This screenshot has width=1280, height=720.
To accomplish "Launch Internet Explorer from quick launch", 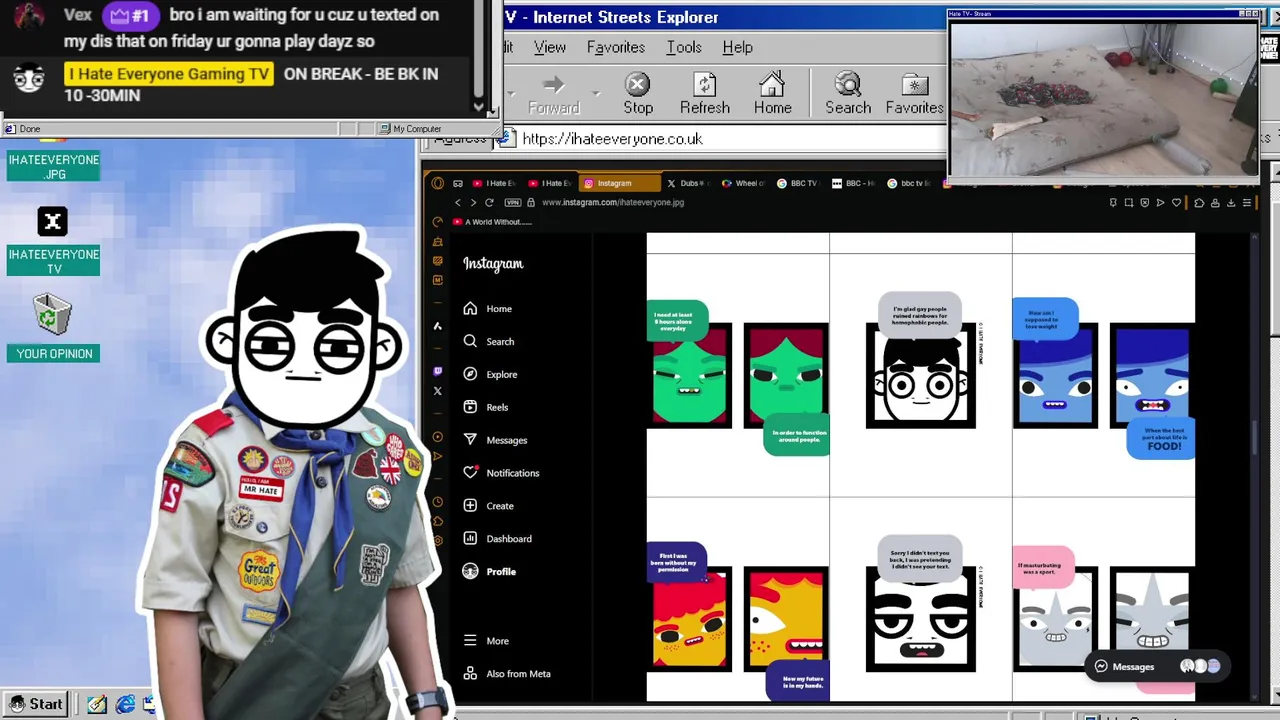I will 125,705.
